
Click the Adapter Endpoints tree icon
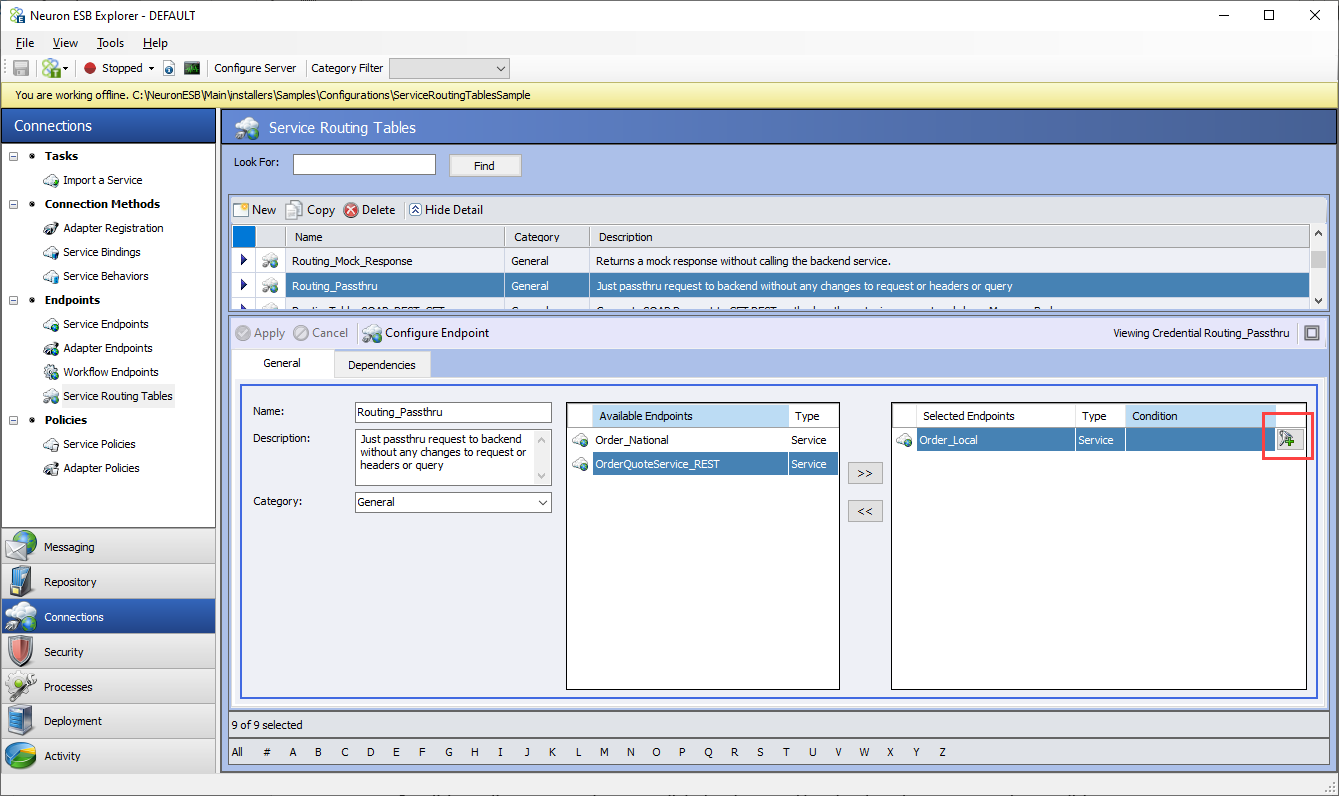51,348
